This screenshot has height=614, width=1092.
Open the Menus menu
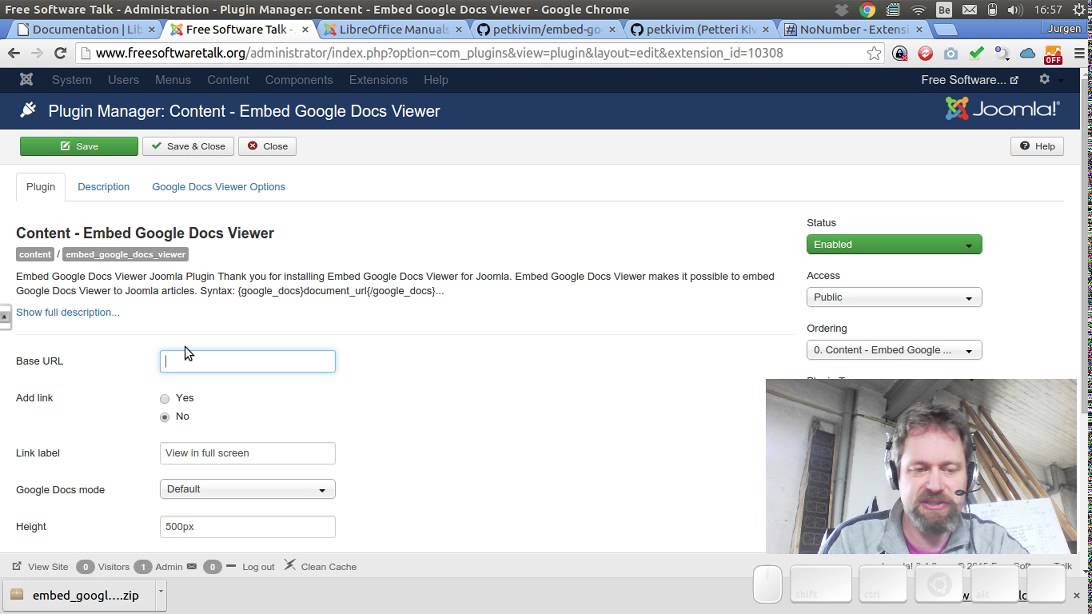coord(173,80)
